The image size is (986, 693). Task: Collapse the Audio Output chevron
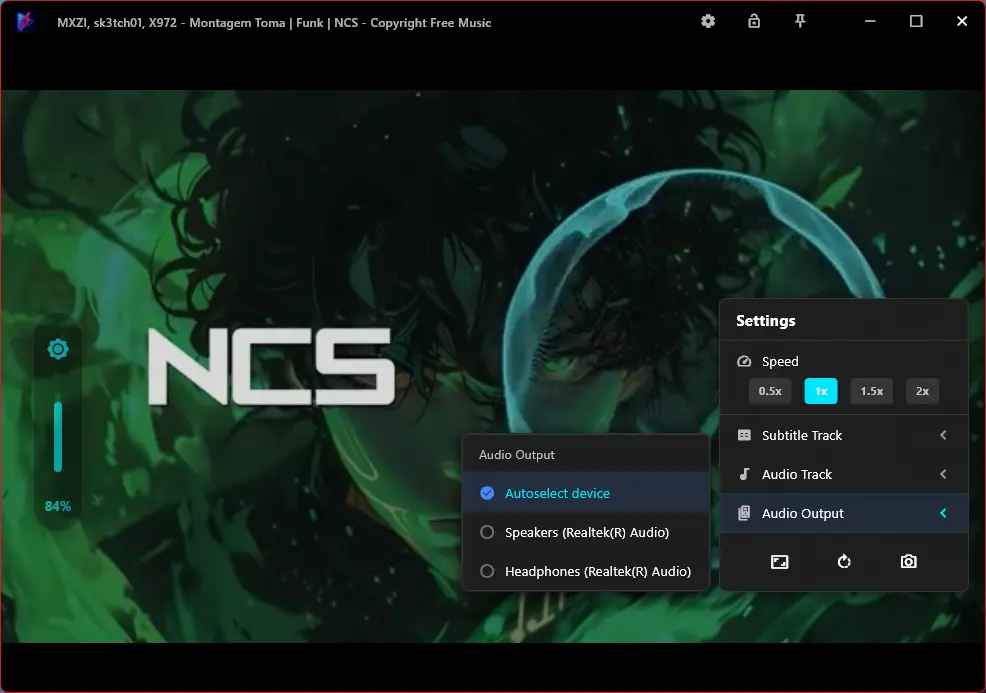tap(943, 513)
